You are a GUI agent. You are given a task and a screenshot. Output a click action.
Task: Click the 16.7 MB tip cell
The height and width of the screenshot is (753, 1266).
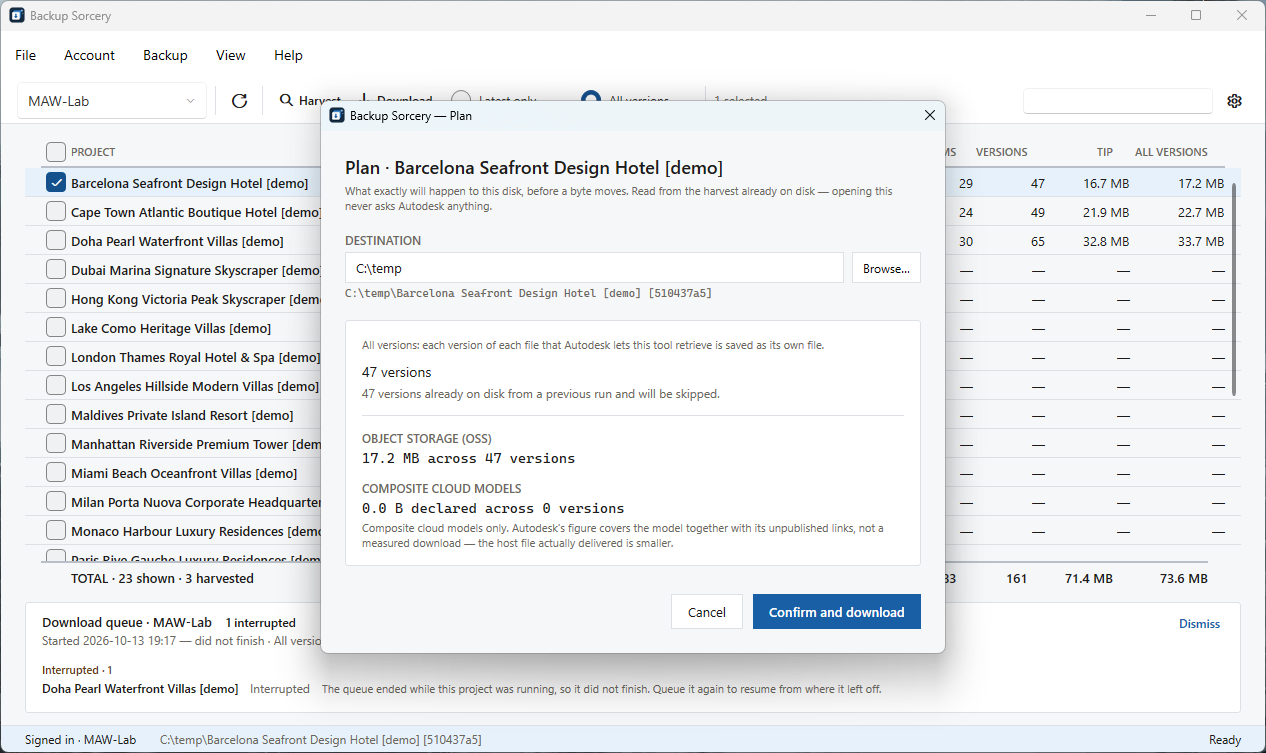coord(1106,184)
